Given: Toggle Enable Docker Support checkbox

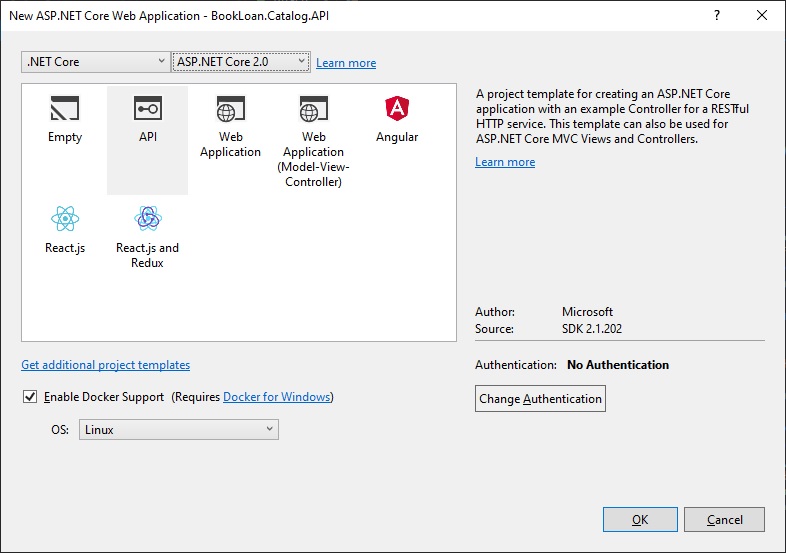Looking at the screenshot, I should (30, 397).
